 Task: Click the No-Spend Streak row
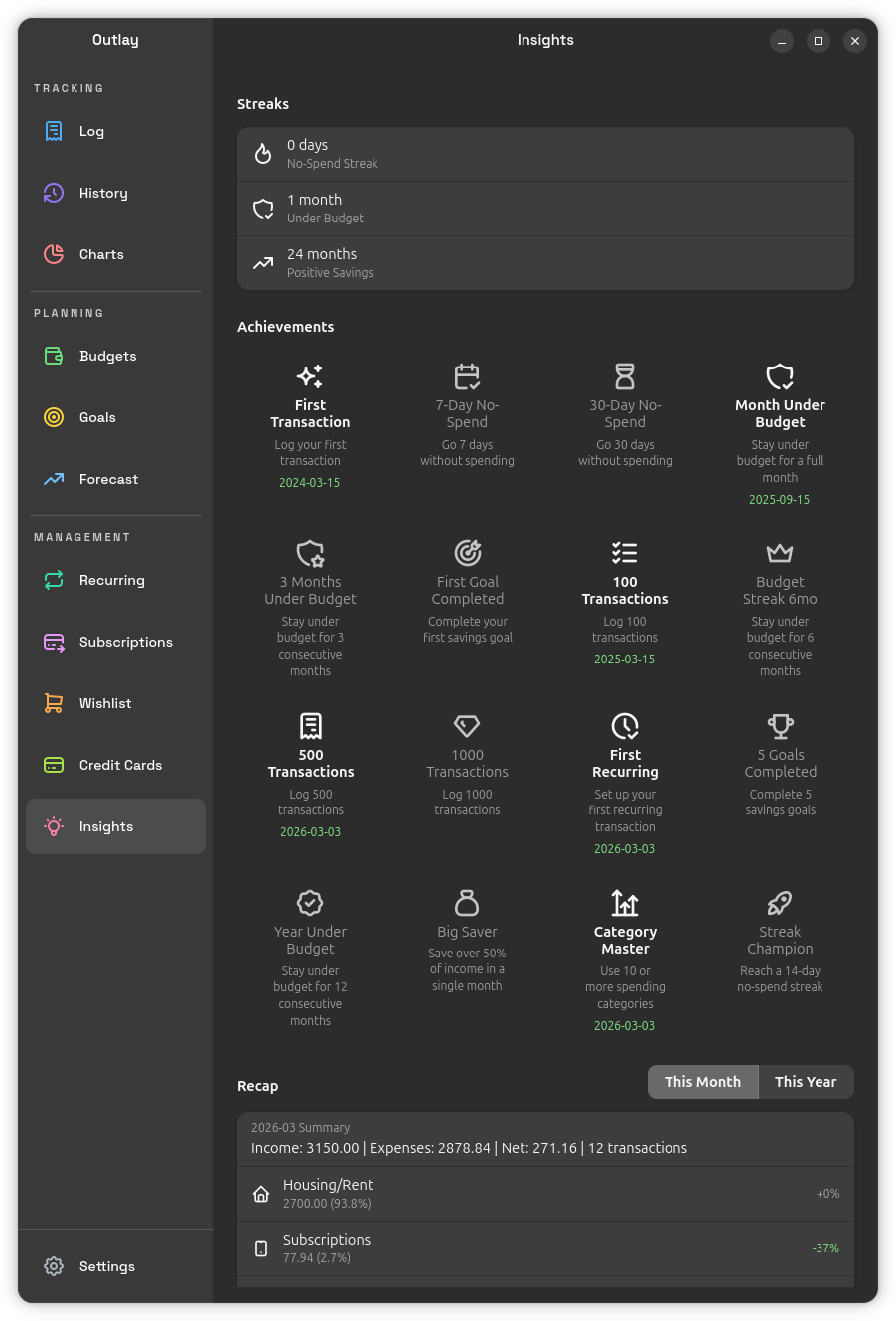[x=545, y=154]
